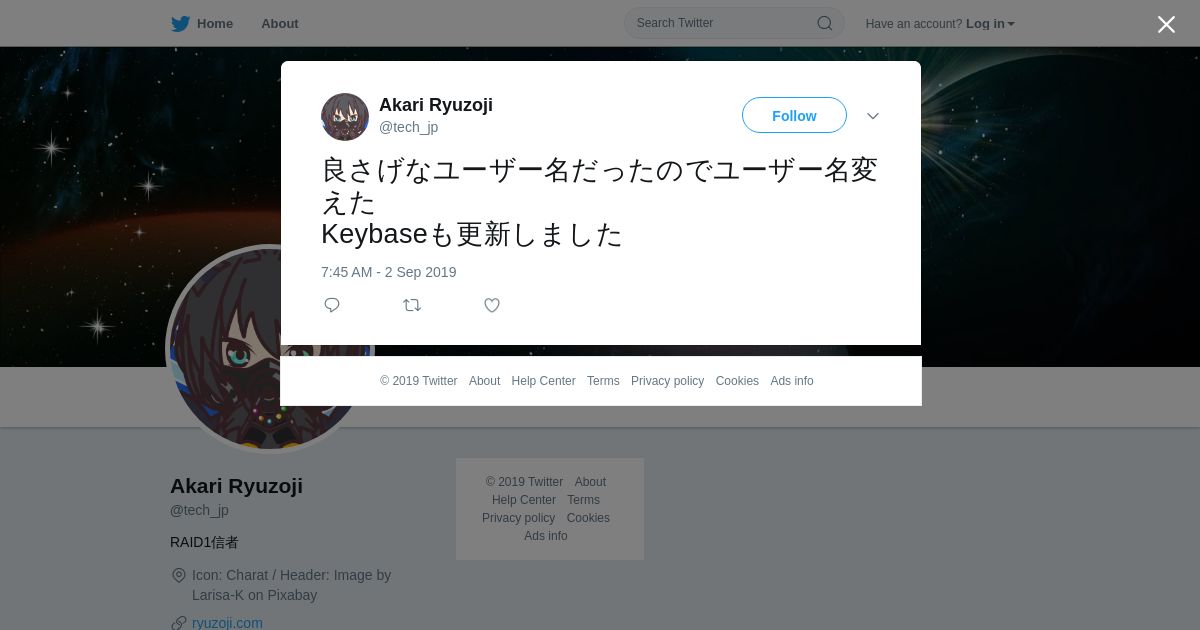Follow Akari Ryuzoji
Viewport: 1200px width, 630px height.
[x=794, y=116]
